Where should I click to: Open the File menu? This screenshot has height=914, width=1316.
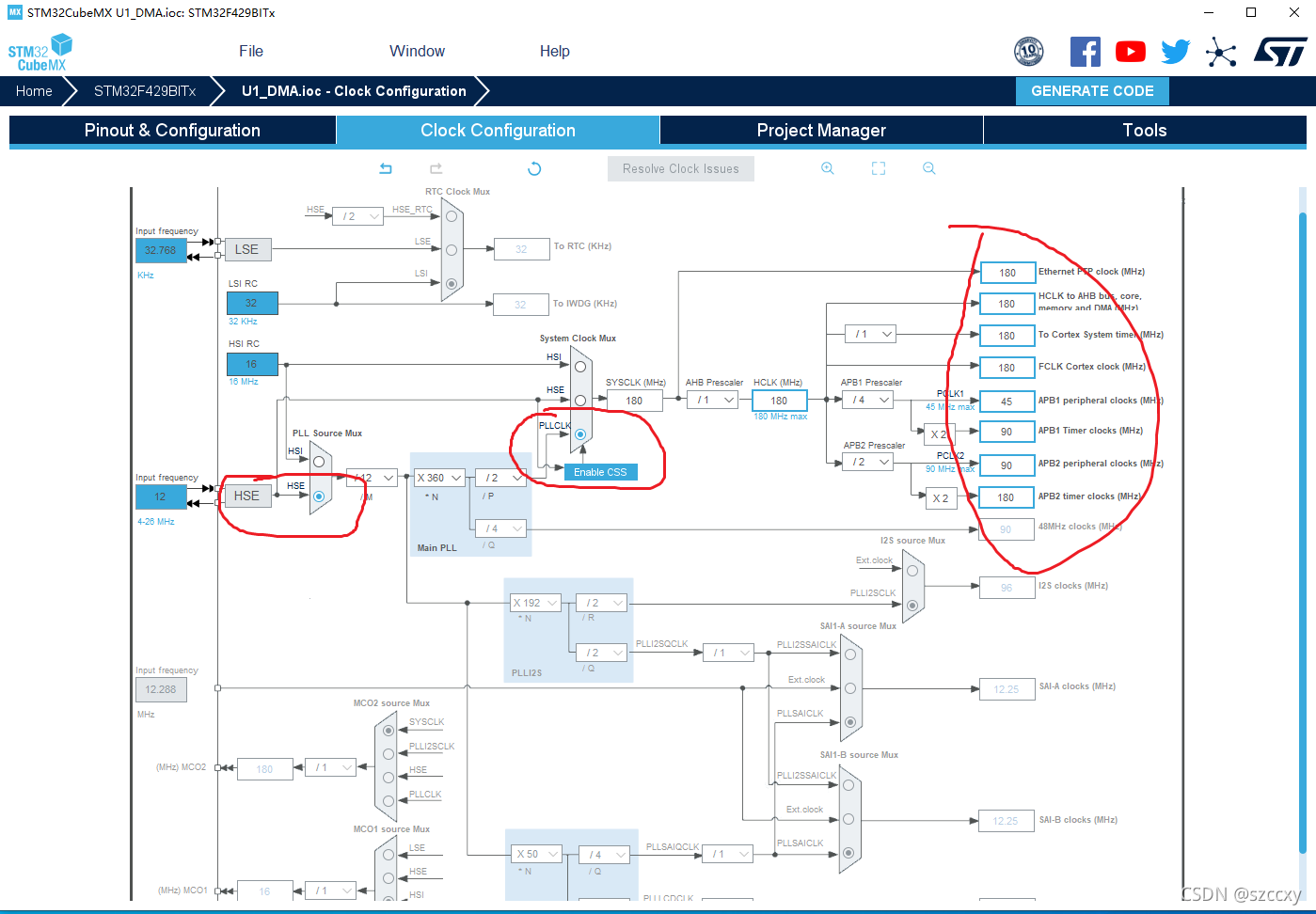tap(251, 52)
